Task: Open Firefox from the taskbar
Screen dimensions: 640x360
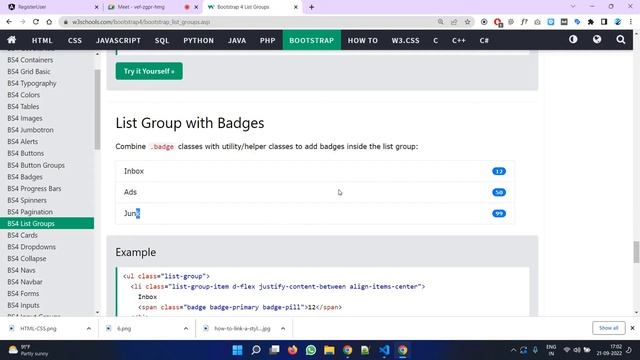Action: pyautogui.click(x=293, y=350)
